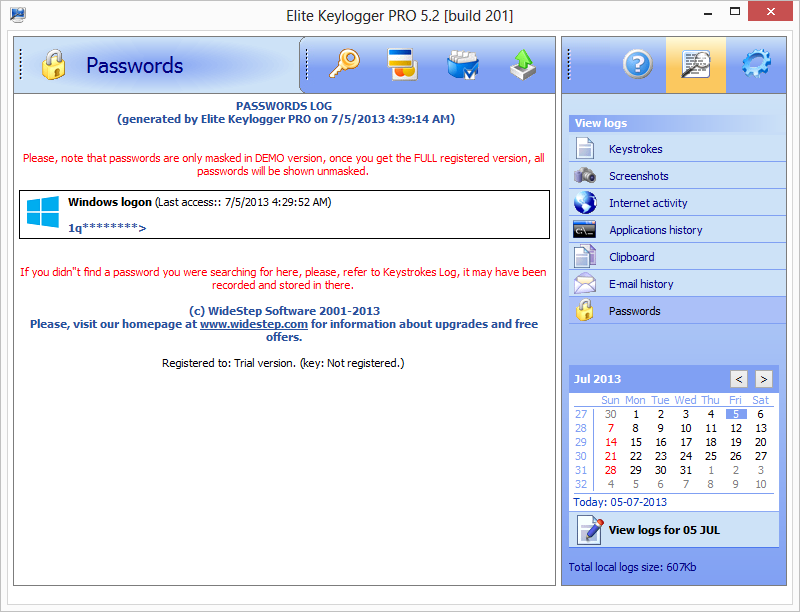The height and width of the screenshot is (612, 800).
Task: View Applications history log
Action: click(655, 230)
